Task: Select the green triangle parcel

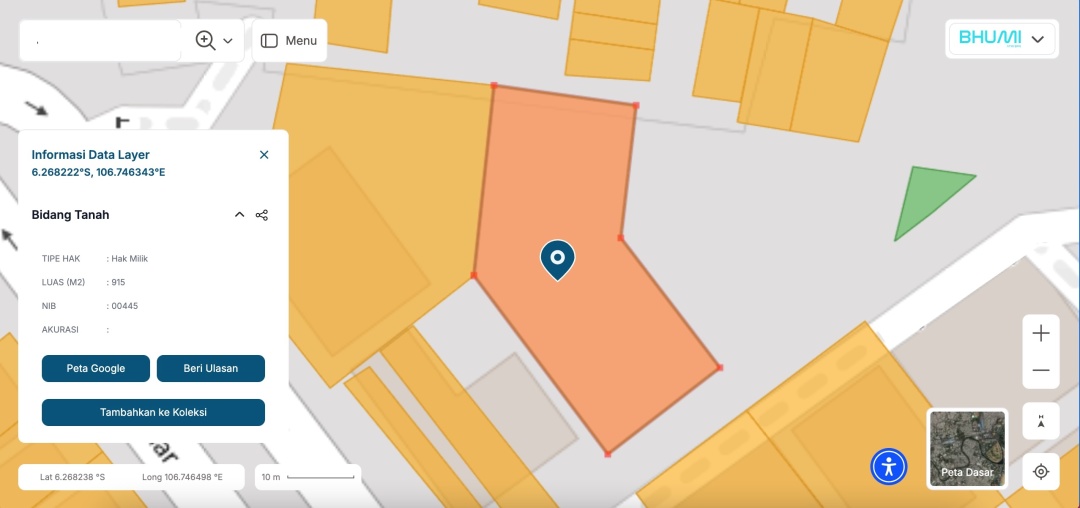Action: pyautogui.click(x=928, y=198)
